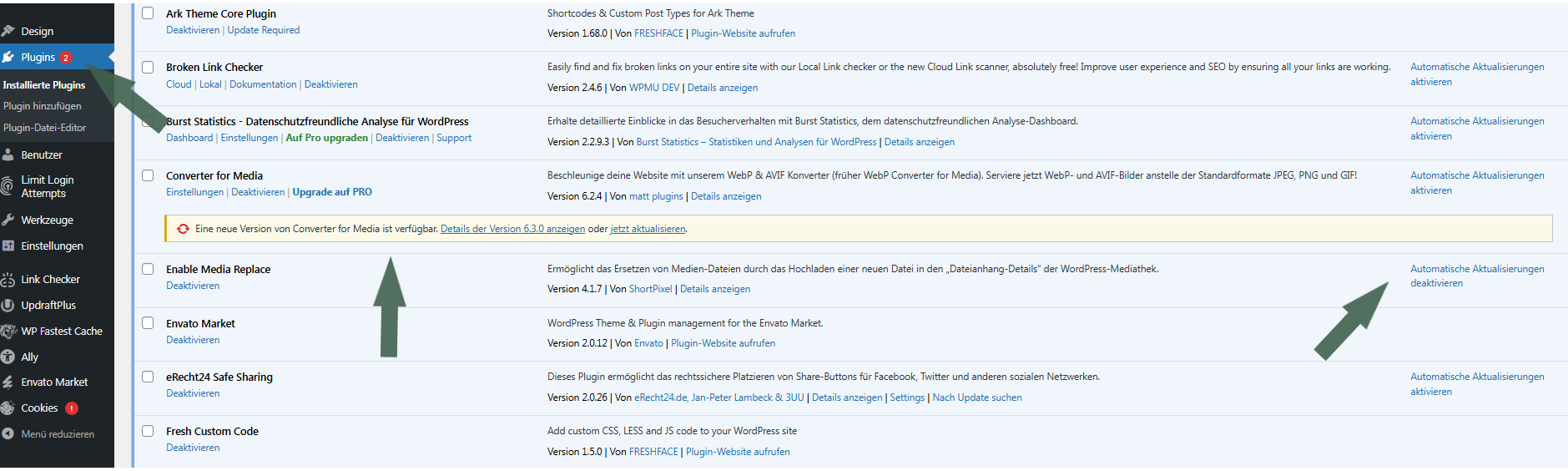Open matt plugins author link
The image size is (1568, 471).
(656, 196)
